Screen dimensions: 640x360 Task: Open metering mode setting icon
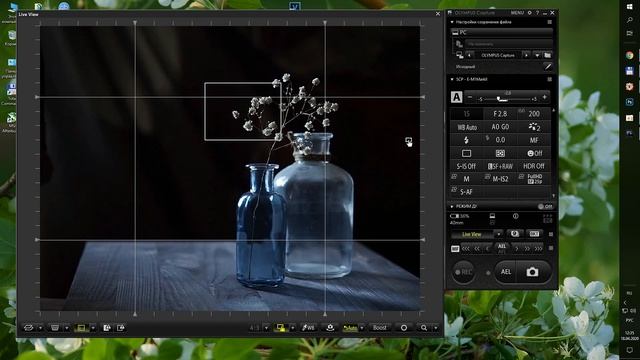500,153
